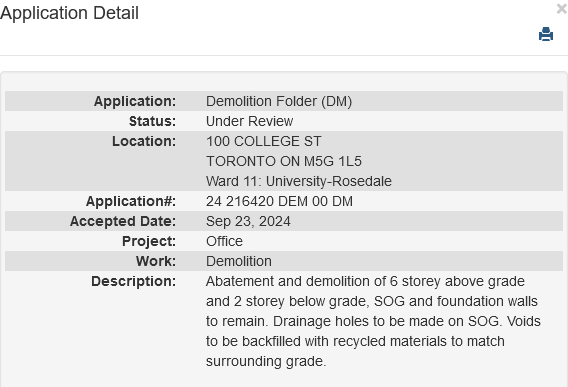568x387 pixels.
Task: Click the Application#: field label
Action: pyautogui.click(x=131, y=201)
